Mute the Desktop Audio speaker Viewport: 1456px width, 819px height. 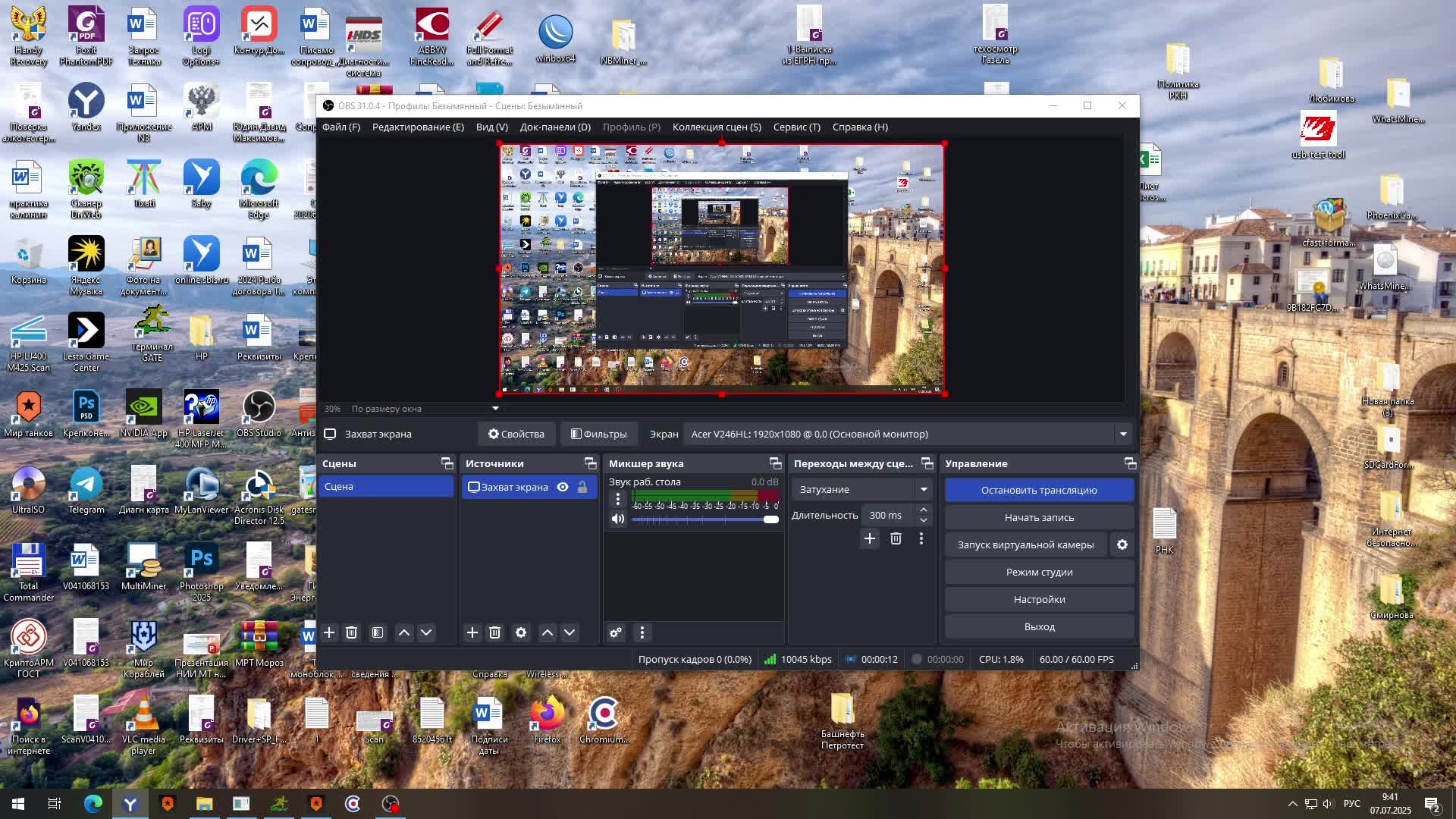(x=618, y=519)
